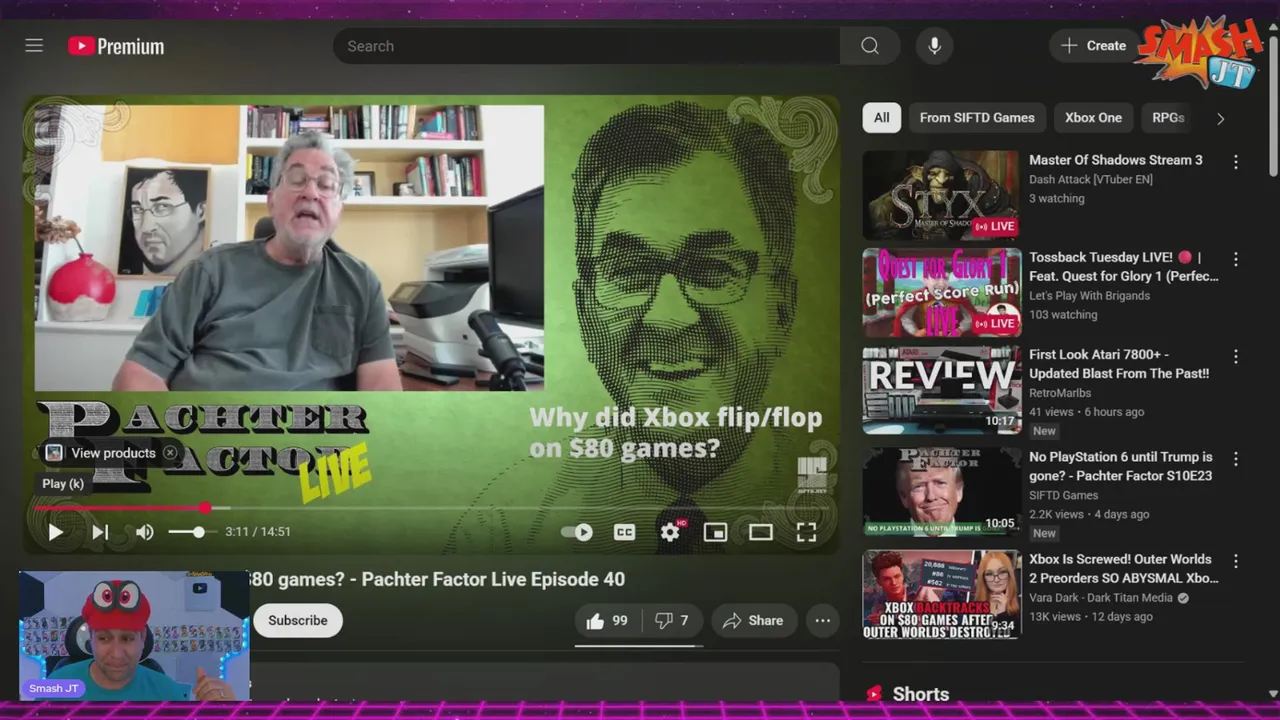
Task: Open Xbox Is Screwed video thumbnail
Action: pos(941,594)
